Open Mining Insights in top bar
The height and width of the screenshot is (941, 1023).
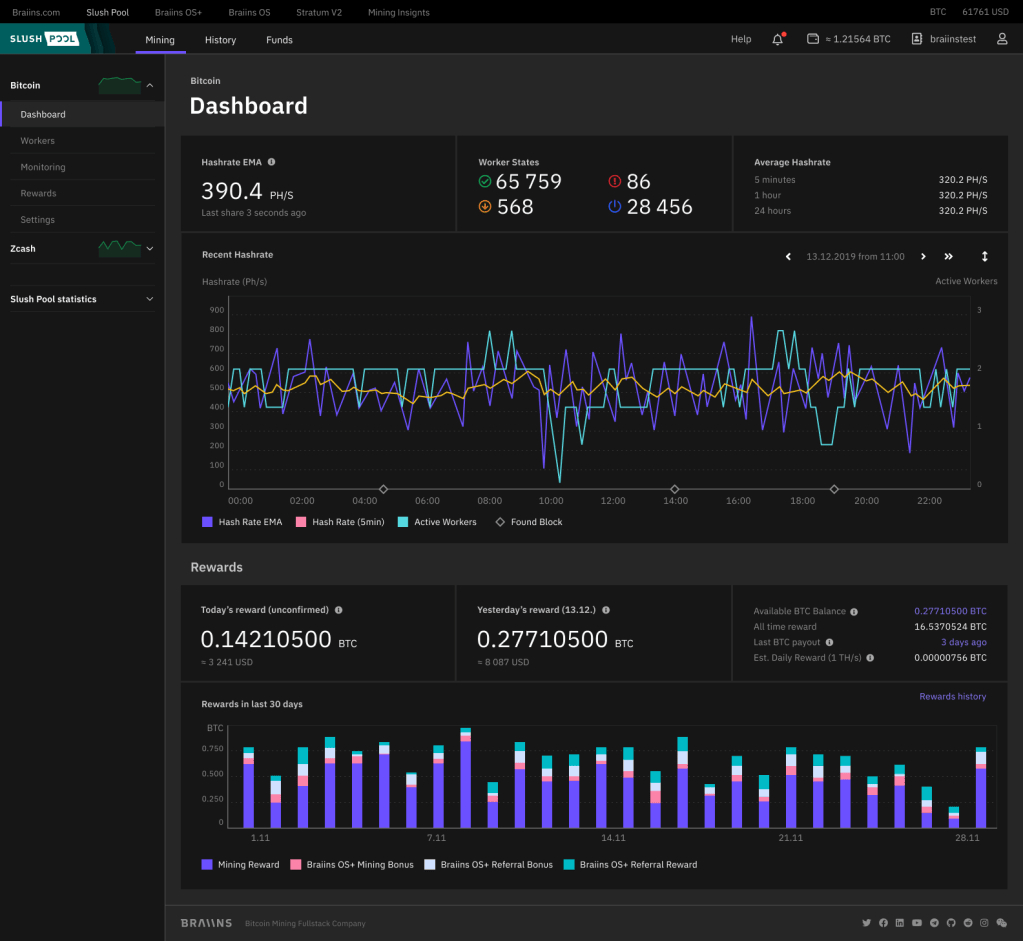point(399,12)
